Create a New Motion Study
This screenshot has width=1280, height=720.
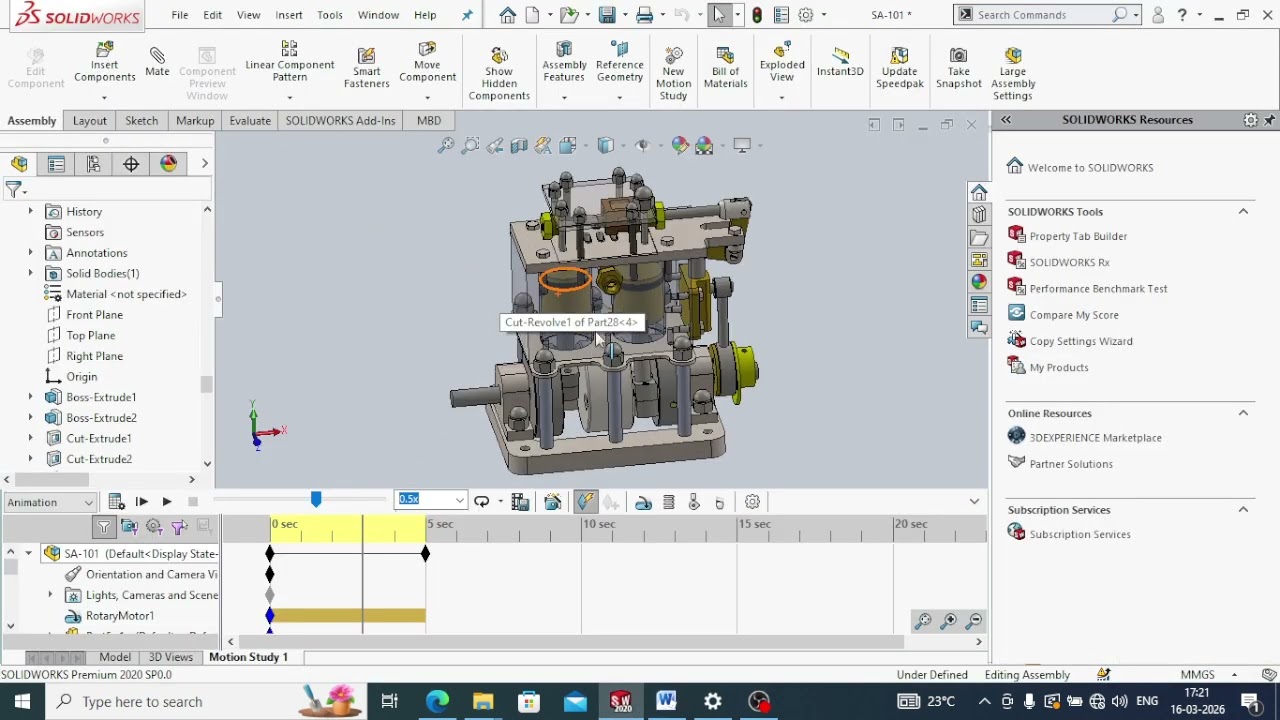pyautogui.click(x=673, y=73)
